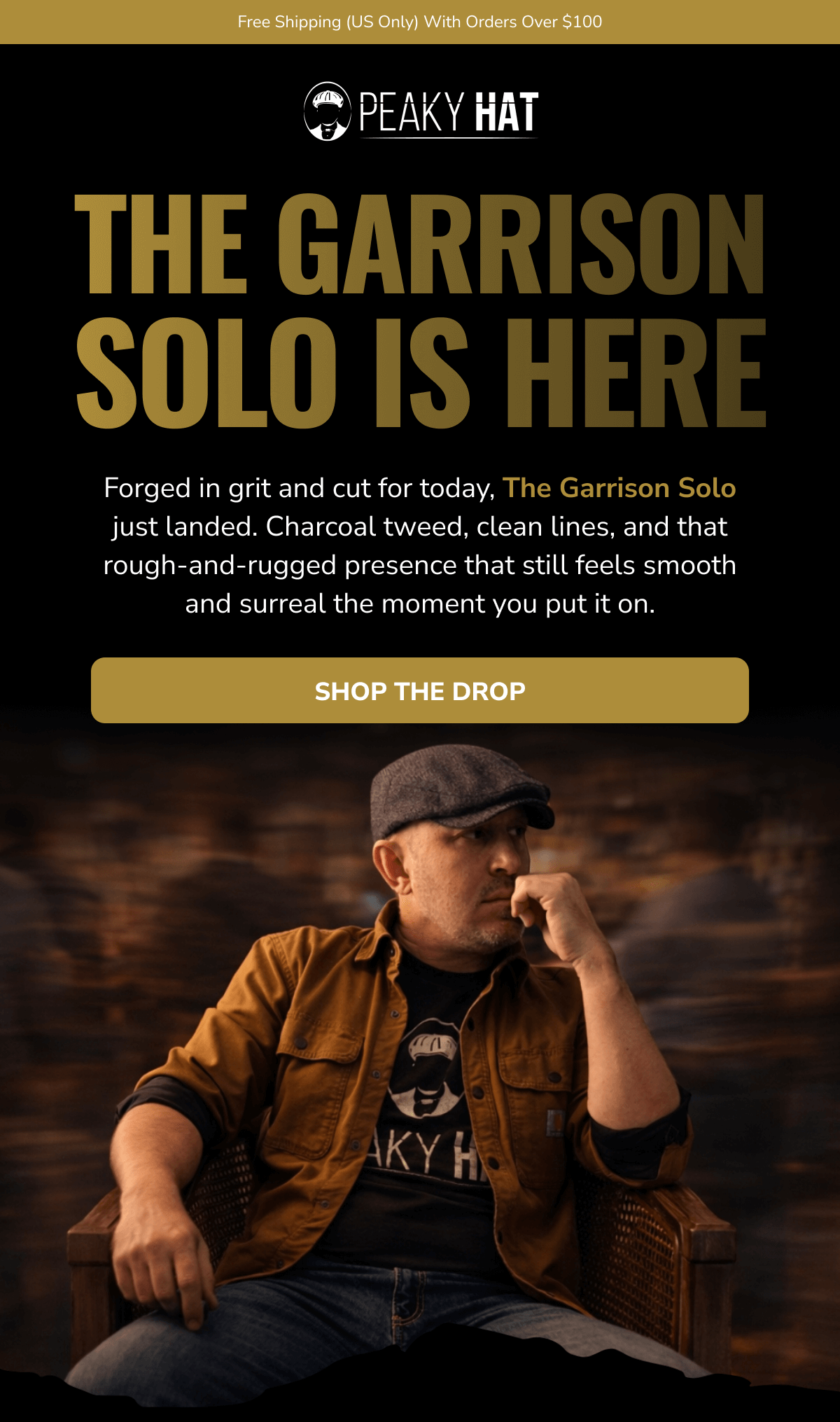
Task: Click the underline beneath the PEAKY HAT wordmark
Action: 449,137
